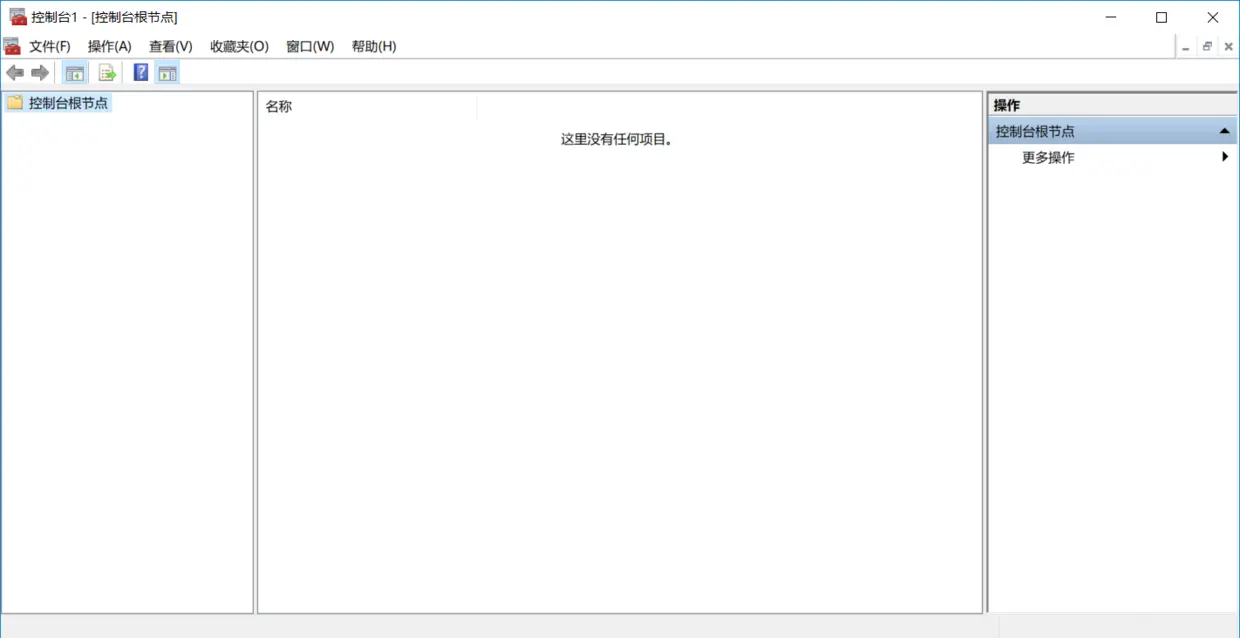1240x638 pixels.
Task: Open the 窗口(W) menu
Action: tap(308, 46)
